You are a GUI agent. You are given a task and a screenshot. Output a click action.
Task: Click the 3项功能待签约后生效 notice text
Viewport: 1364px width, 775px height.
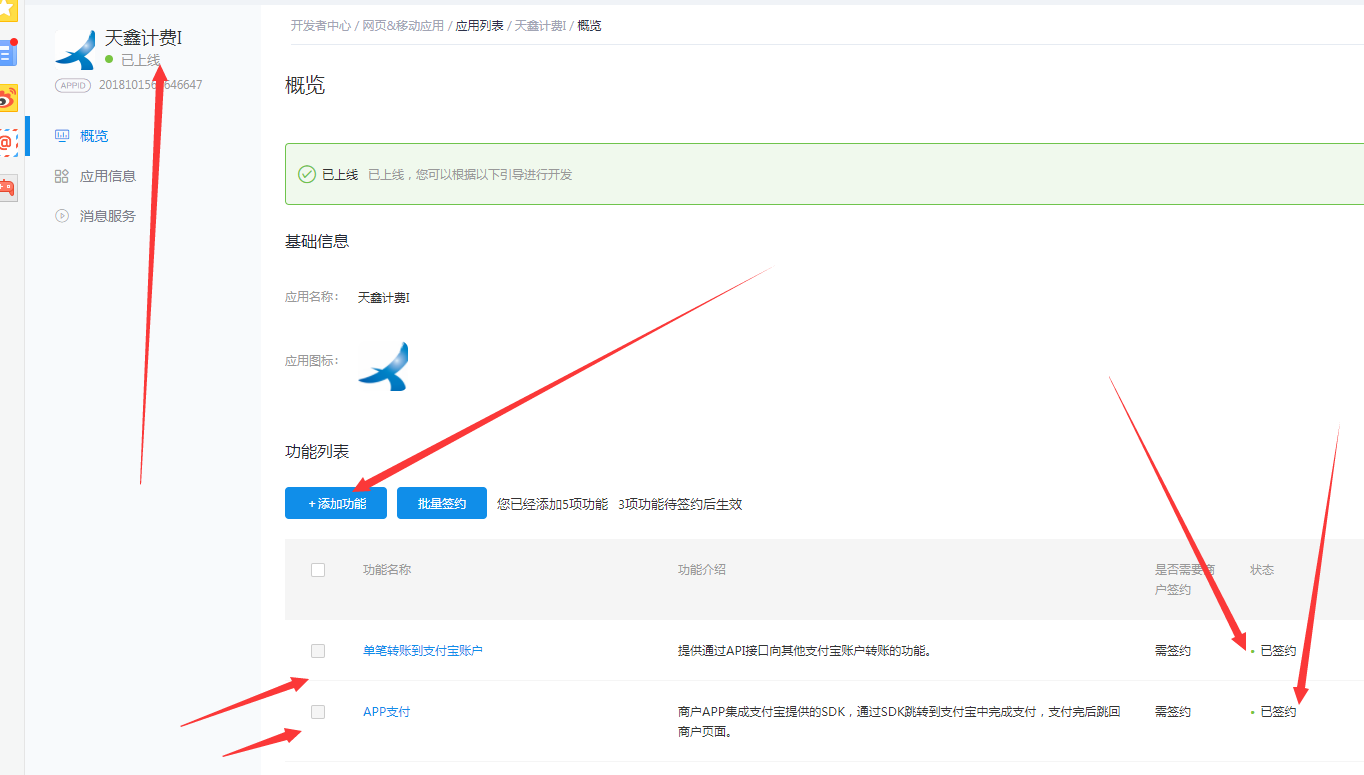(680, 504)
